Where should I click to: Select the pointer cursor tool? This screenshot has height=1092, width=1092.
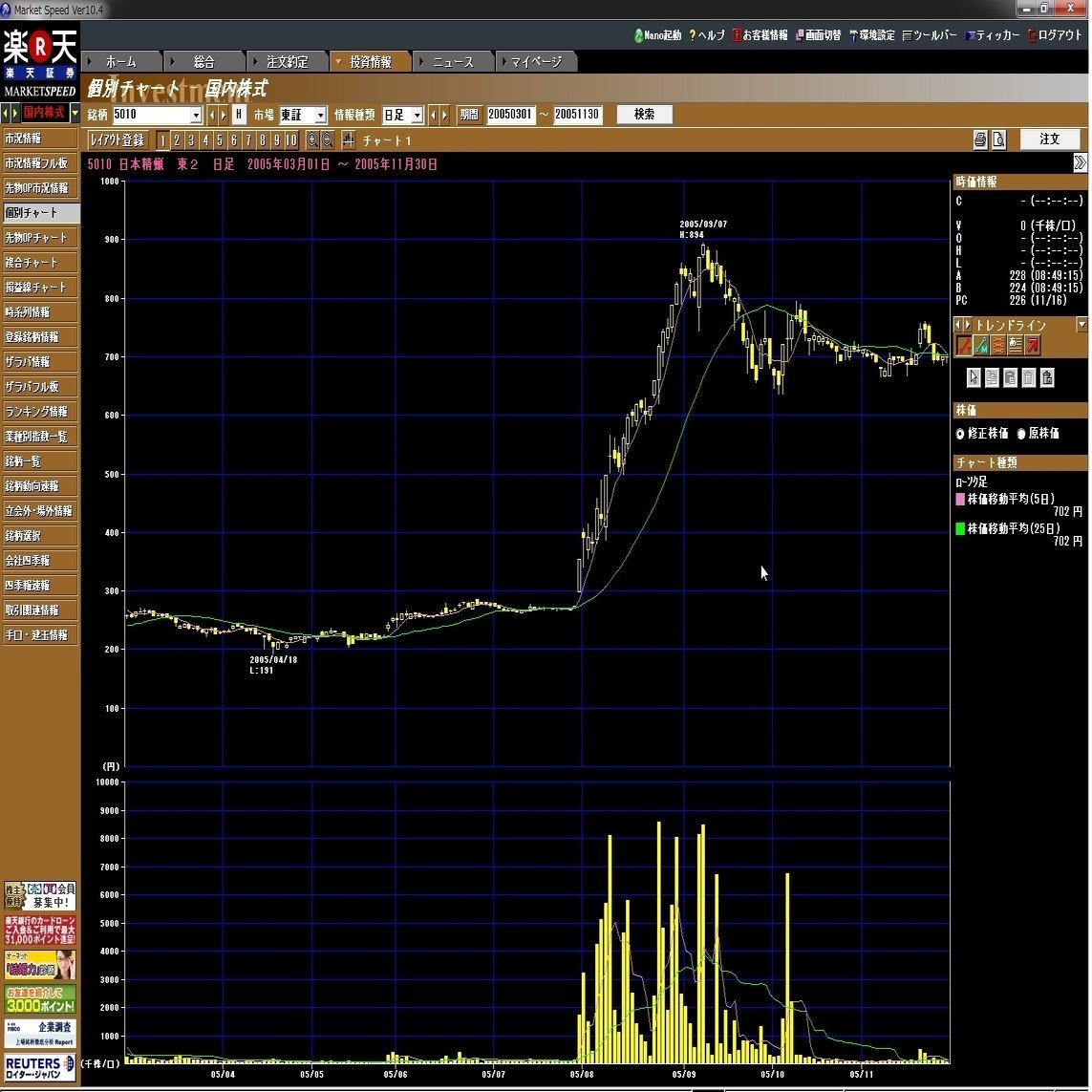point(974,377)
